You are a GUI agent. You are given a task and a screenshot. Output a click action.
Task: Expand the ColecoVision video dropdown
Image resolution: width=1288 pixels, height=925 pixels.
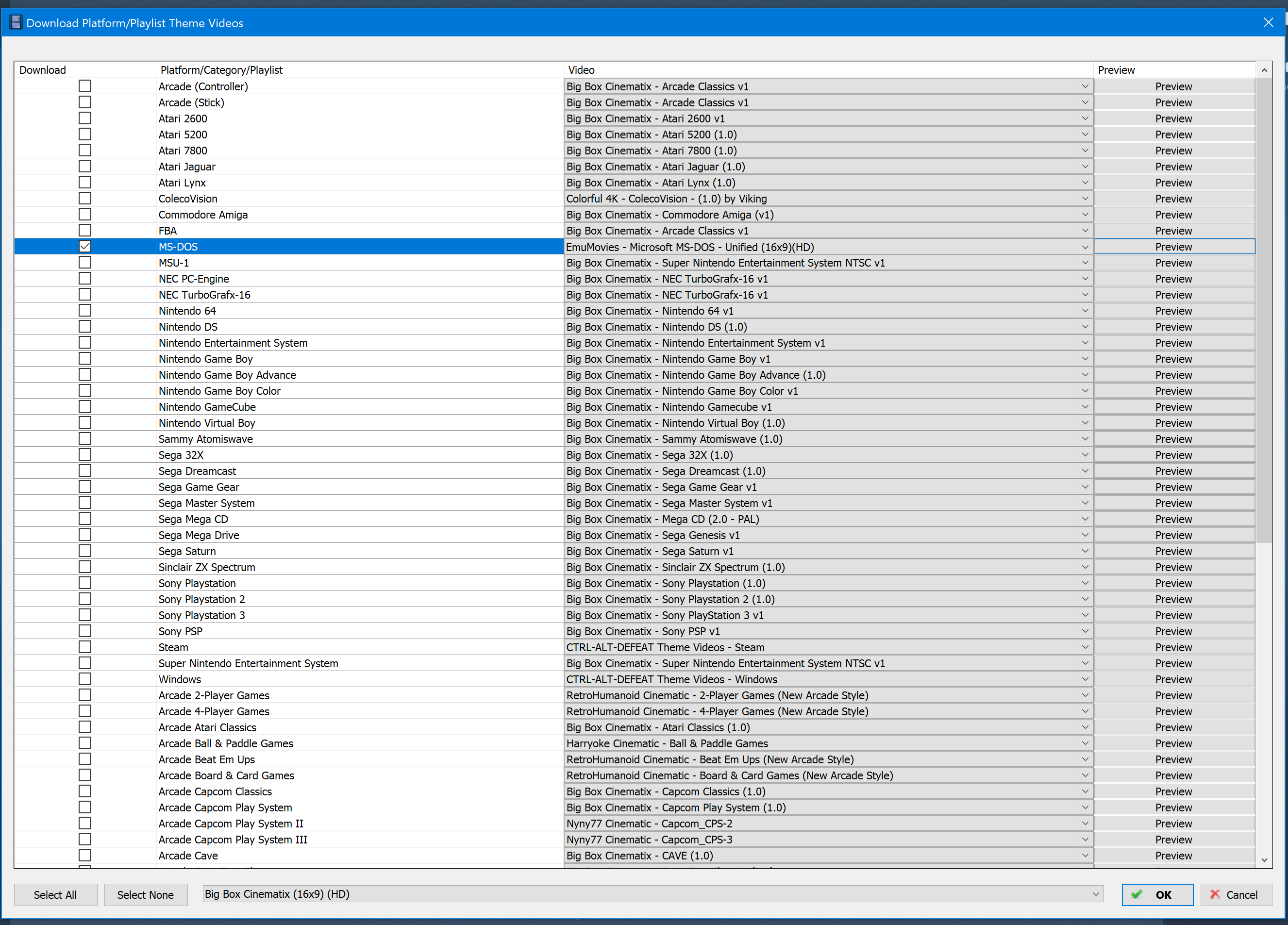pos(1085,199)
